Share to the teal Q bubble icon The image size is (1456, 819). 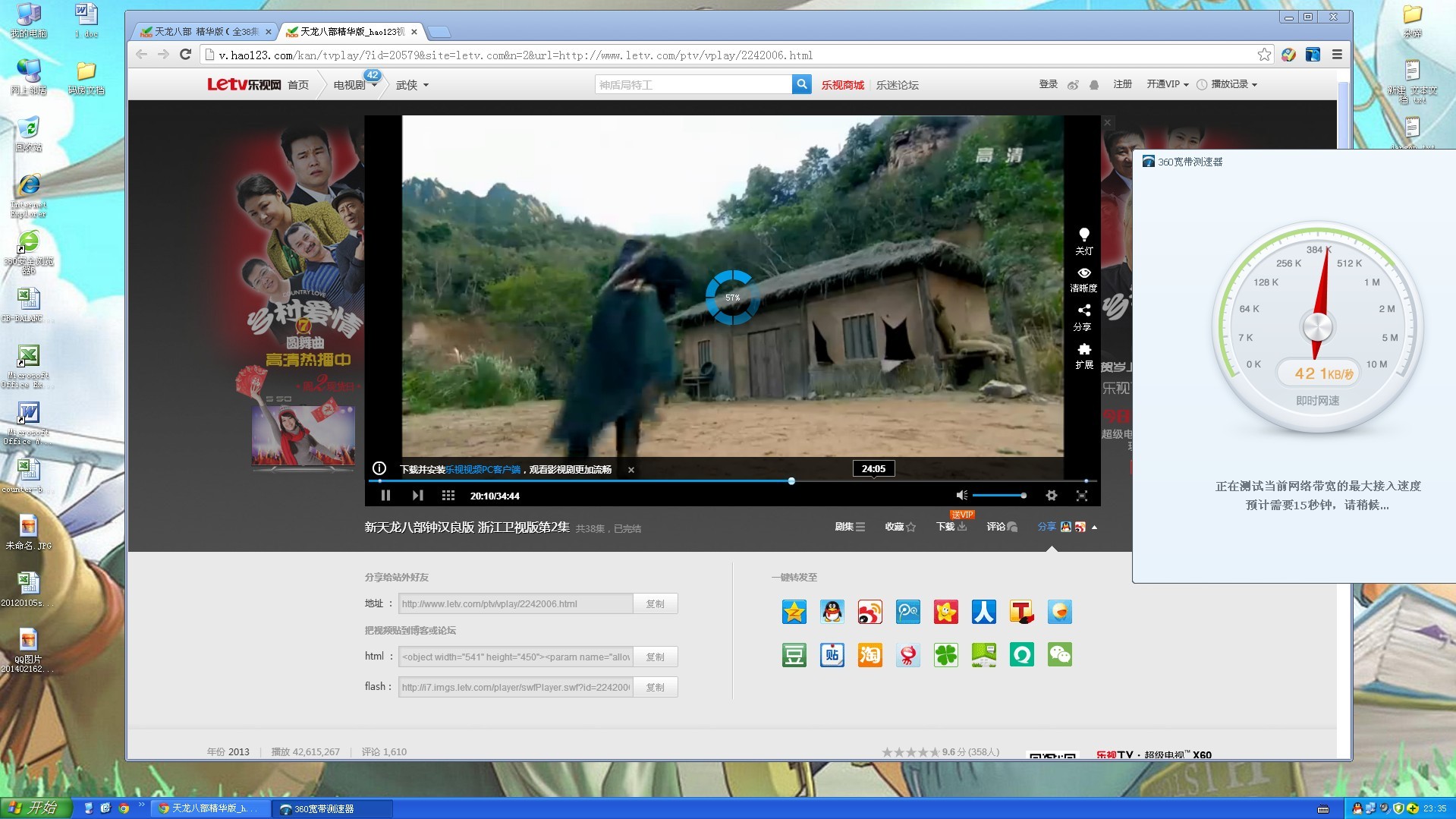point(1022,654)
